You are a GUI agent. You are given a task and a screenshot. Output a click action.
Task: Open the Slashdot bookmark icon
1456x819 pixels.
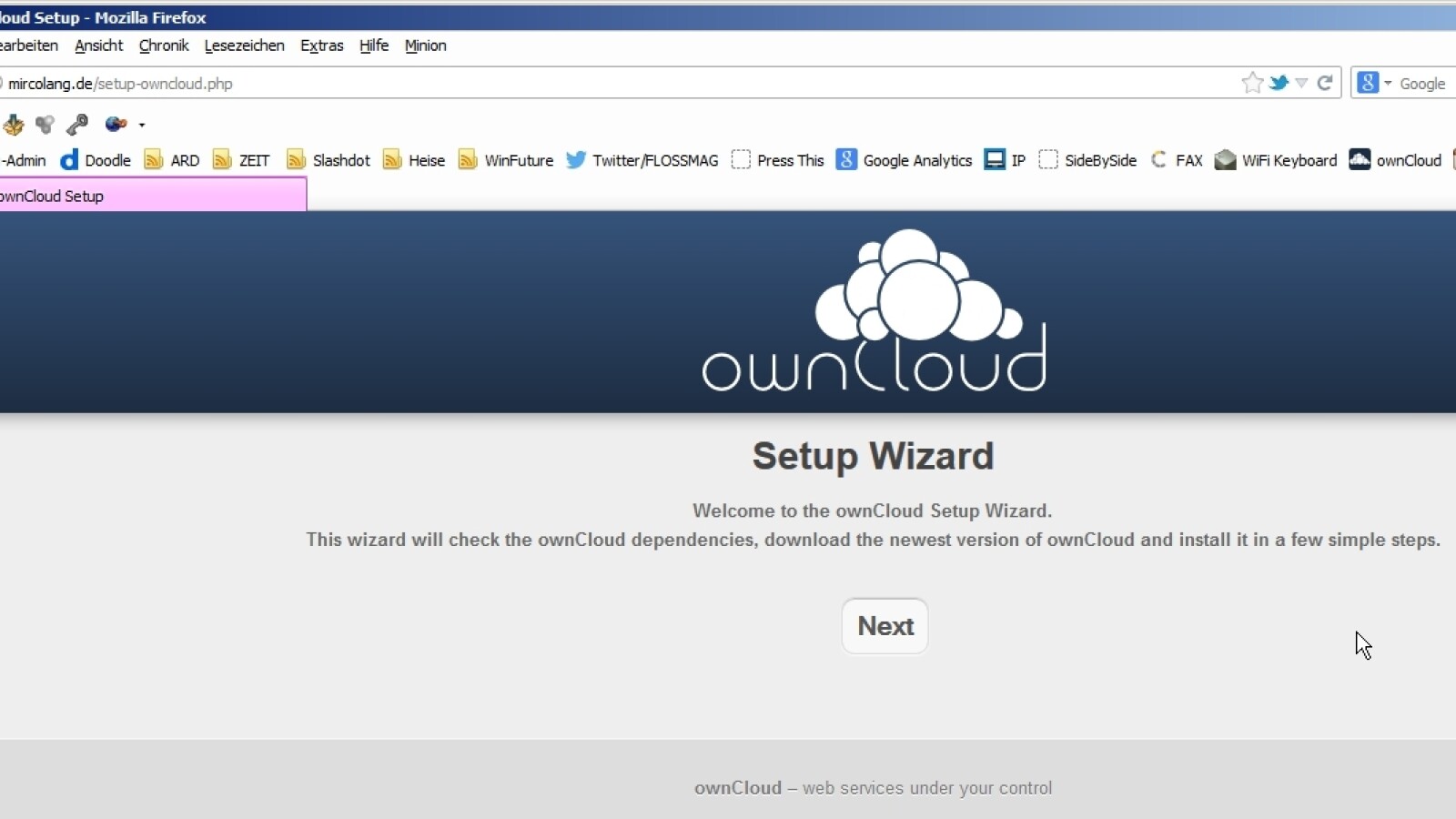tap(295, 159)
